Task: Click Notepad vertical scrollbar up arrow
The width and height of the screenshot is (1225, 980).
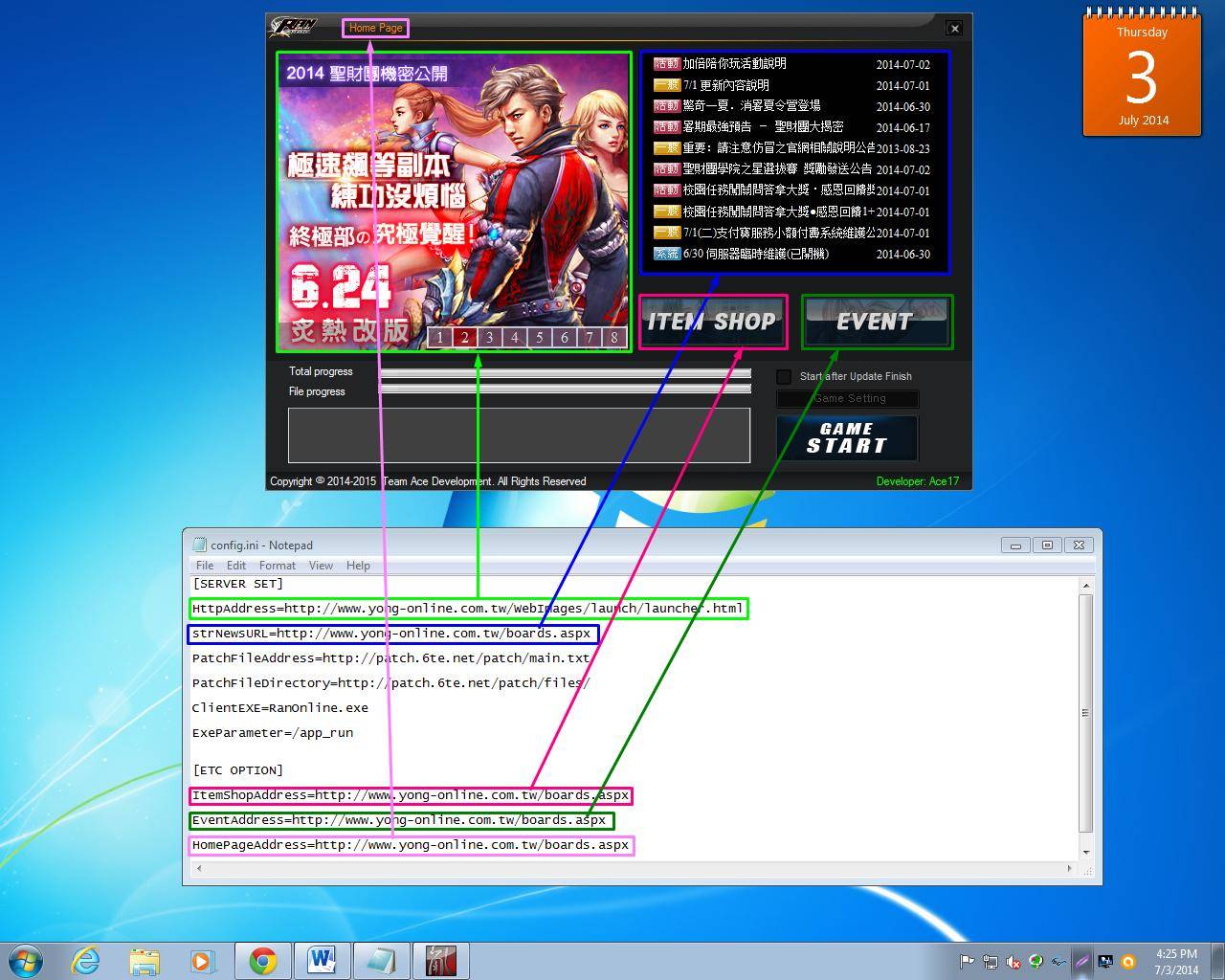Action: tap(1085, 585)
